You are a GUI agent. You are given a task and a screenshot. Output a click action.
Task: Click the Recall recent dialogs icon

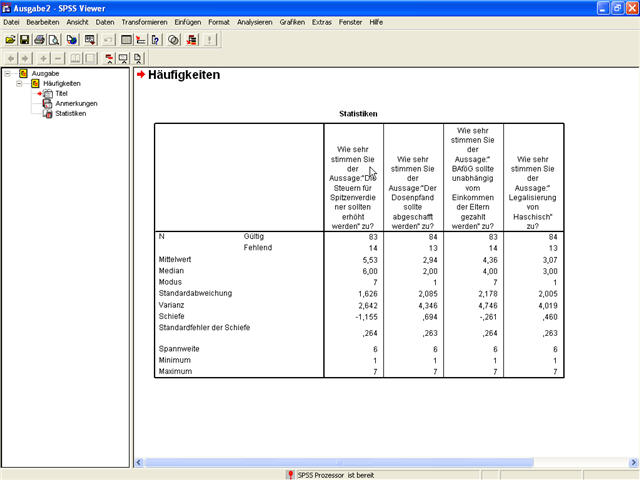tap(90, 40)
